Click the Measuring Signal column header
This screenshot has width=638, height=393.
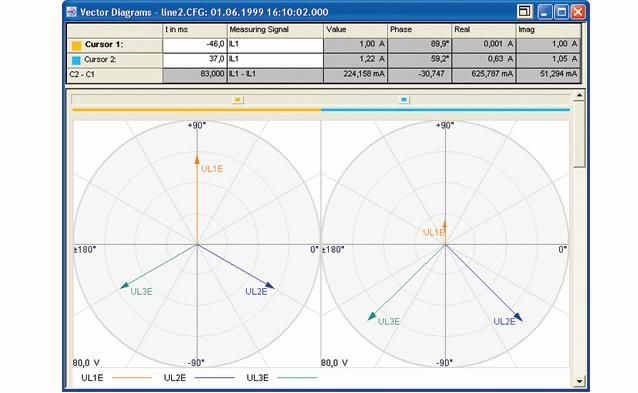coord(275,30)
